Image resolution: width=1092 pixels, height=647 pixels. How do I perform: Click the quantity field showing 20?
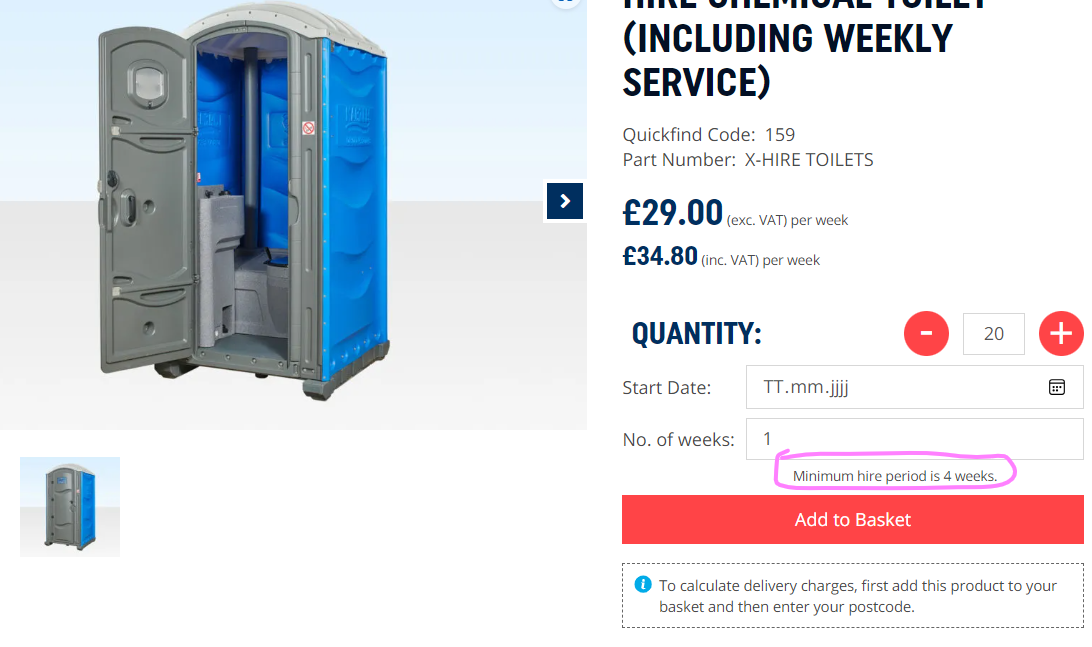[x=994, y=334]
